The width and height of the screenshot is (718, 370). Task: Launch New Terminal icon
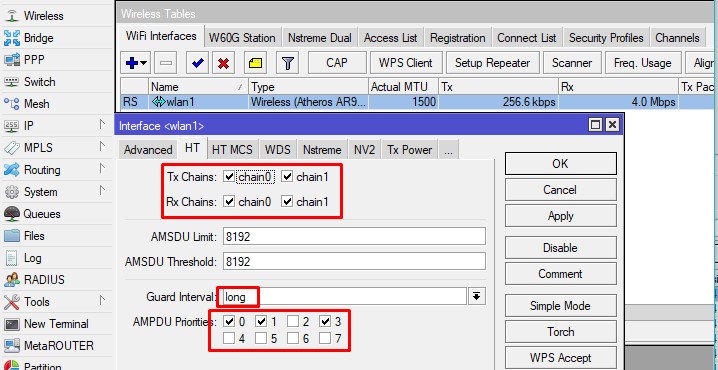[x=11, y=324]
